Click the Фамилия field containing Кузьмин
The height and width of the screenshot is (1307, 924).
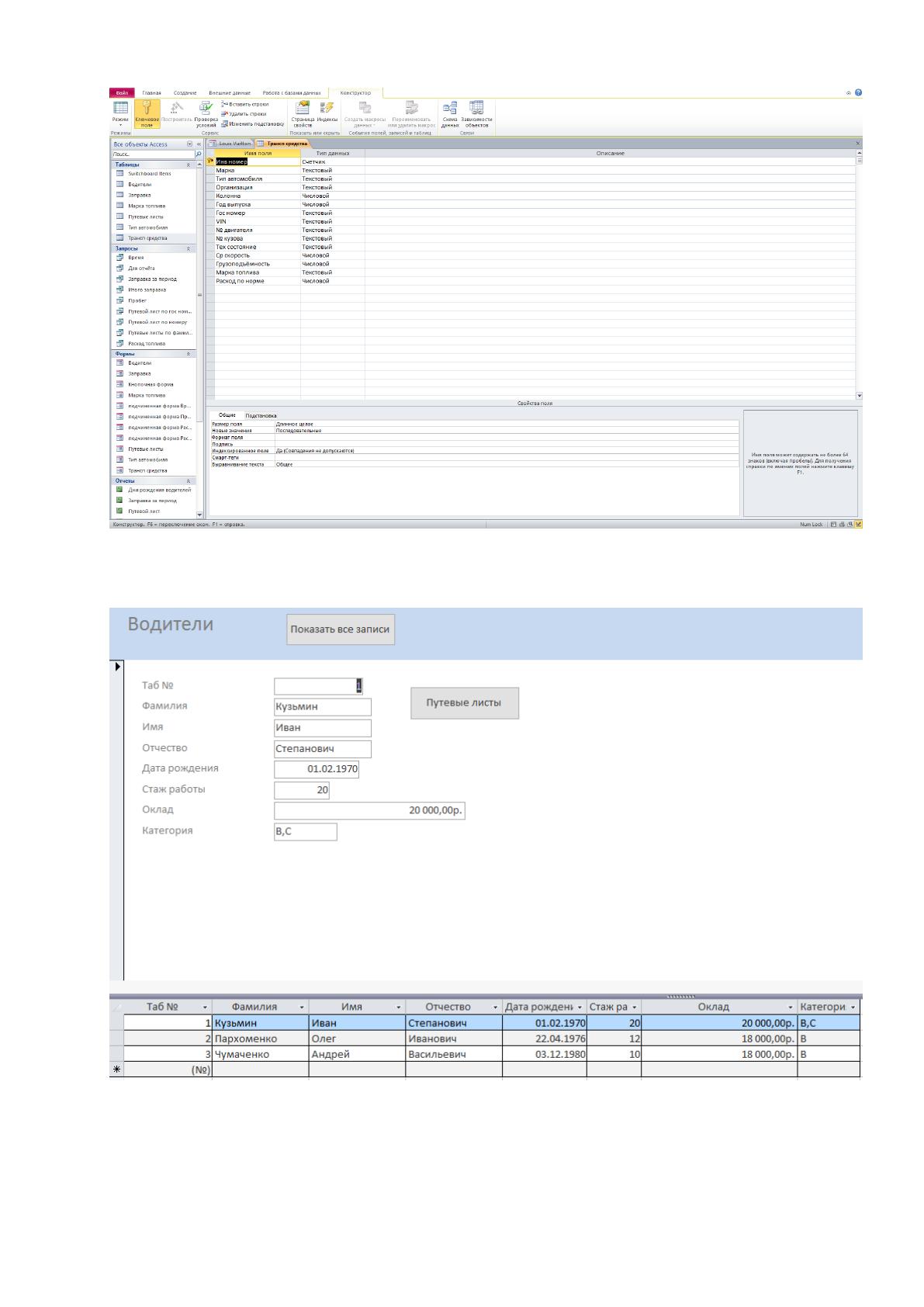[x=323, y=707]
